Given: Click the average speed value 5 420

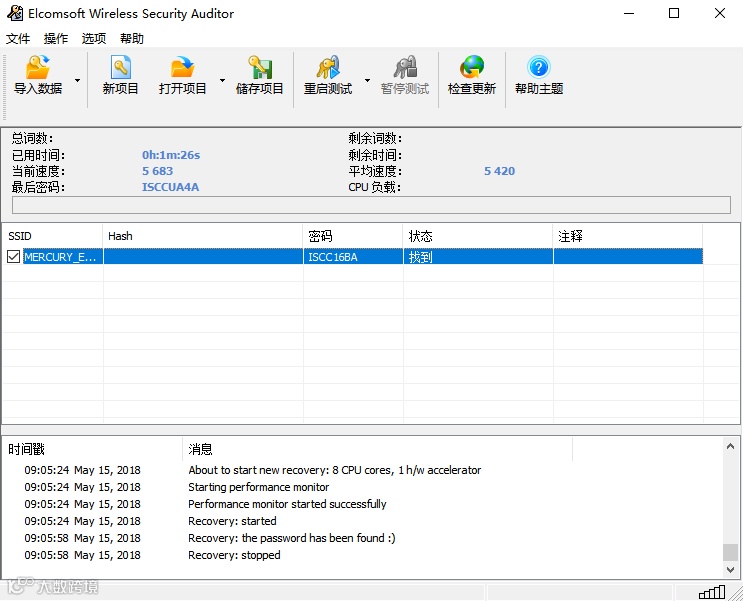Looking at the screenshot, I should point(499,171).
